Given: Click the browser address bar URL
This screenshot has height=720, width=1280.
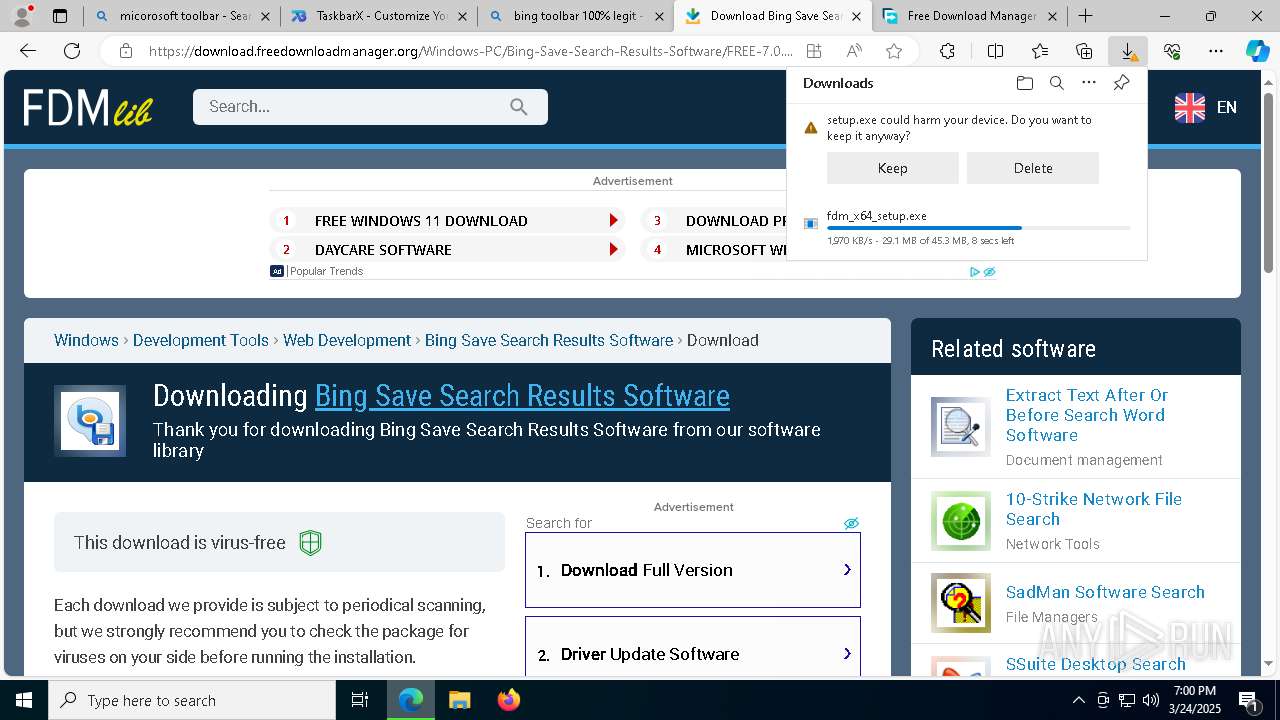Looking at the screenshot, I should coord(470,51).
